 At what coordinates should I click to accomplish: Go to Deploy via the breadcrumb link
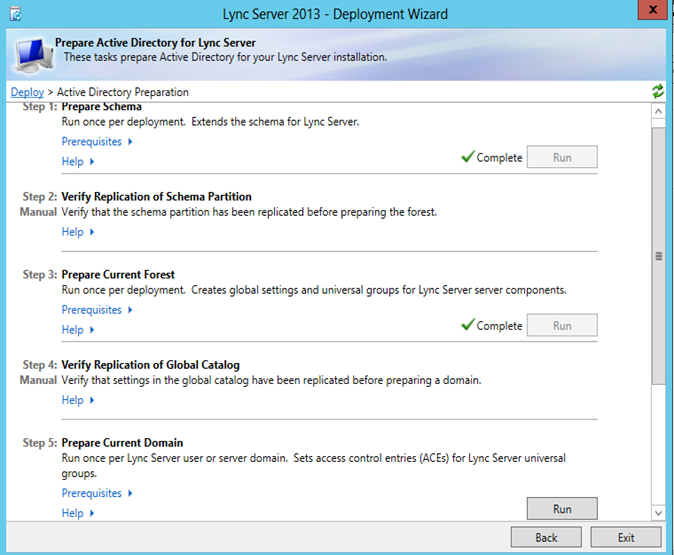coord(27,92)
